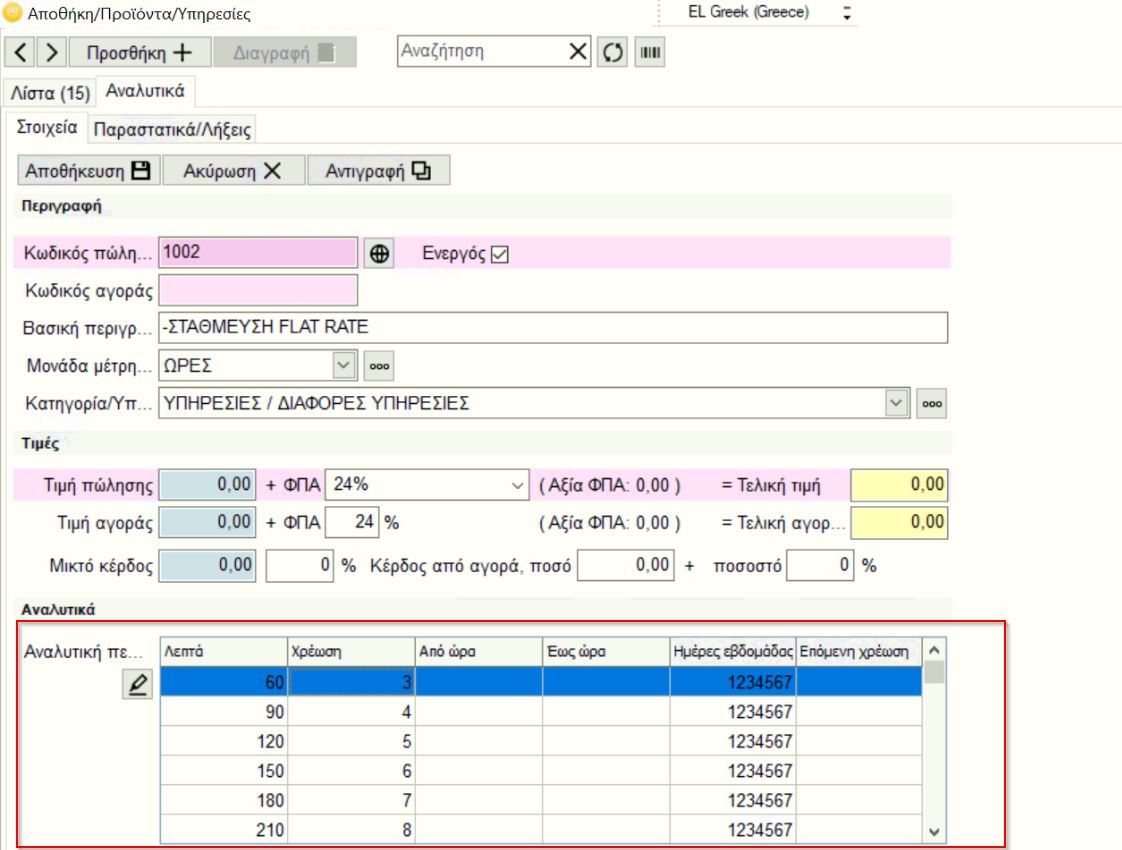Image resolution: width=1122 pixels, height=850 pixels.
Task: Switch to the Λίστα (15) tab
Action: click(x=50, y=93)
